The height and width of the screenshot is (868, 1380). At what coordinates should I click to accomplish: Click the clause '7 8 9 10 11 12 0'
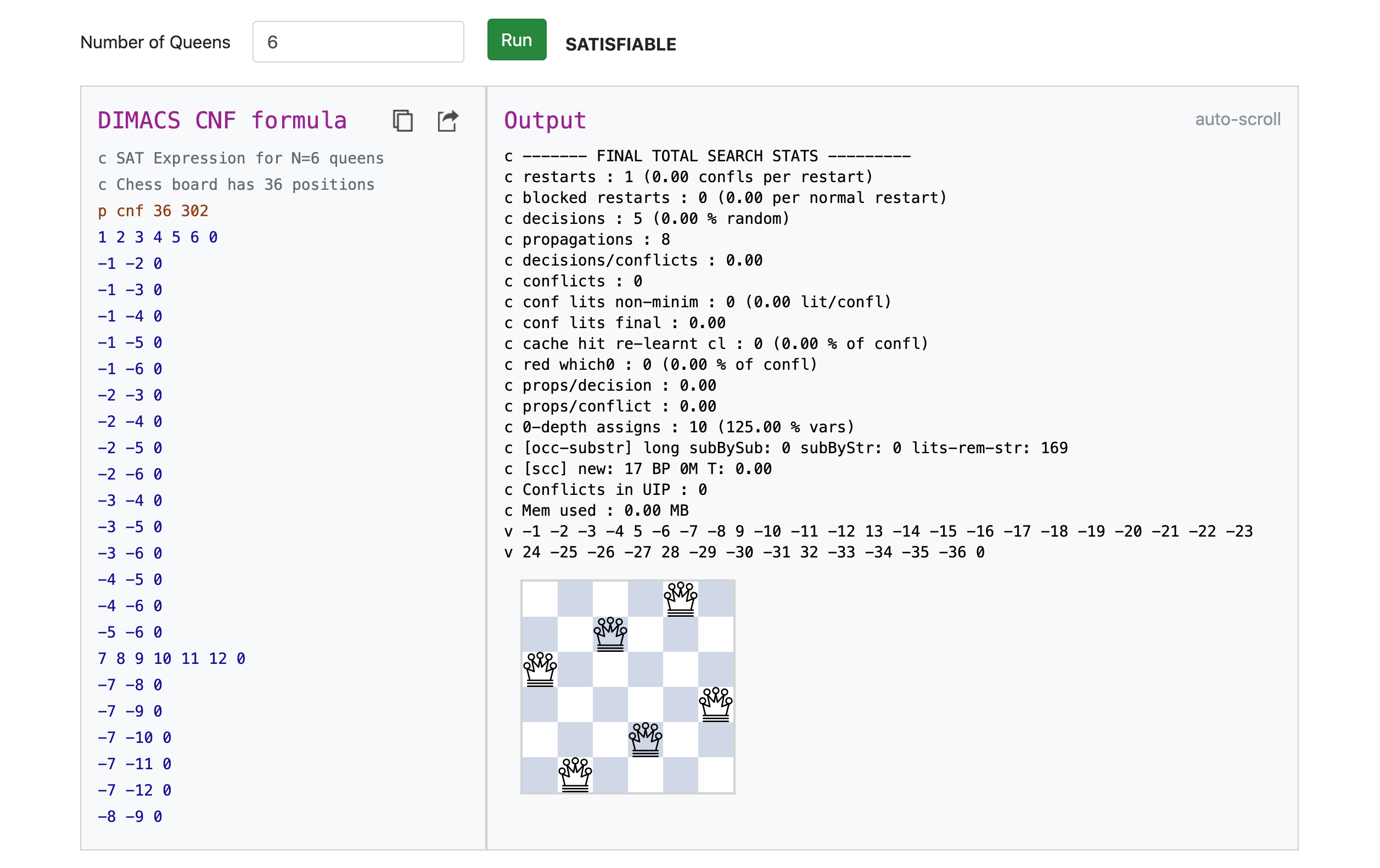point(171,658)
